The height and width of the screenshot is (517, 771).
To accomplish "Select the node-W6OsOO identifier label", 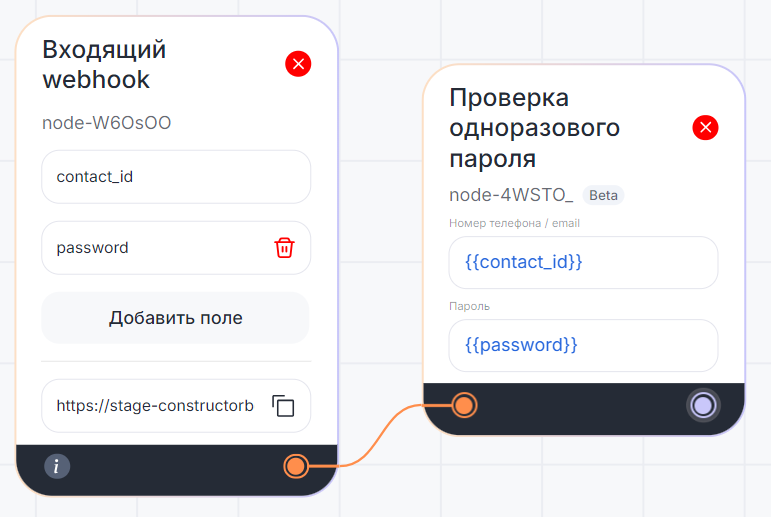I will [x=107, y=123].
